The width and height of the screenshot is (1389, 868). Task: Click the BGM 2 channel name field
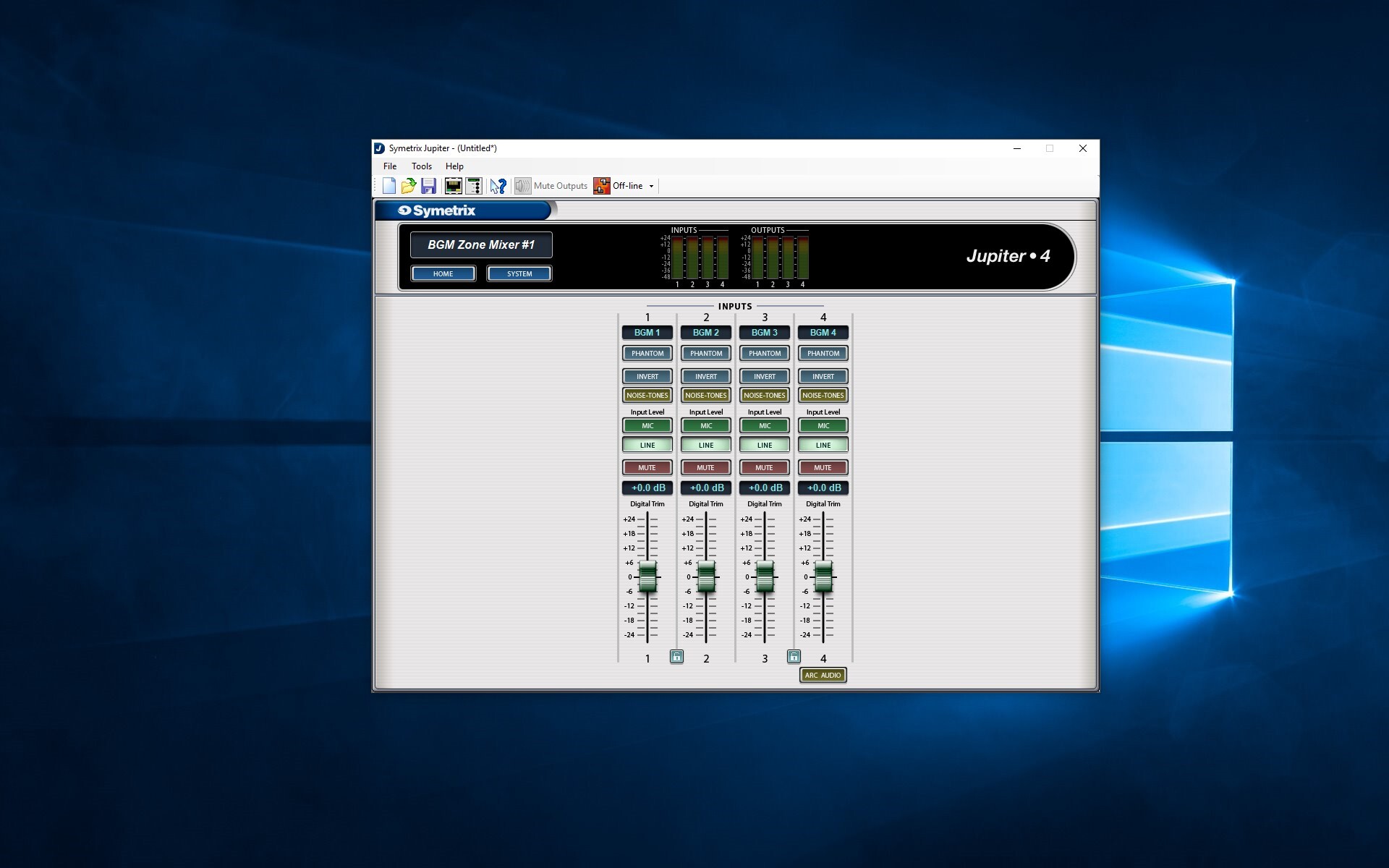point(705,333)
